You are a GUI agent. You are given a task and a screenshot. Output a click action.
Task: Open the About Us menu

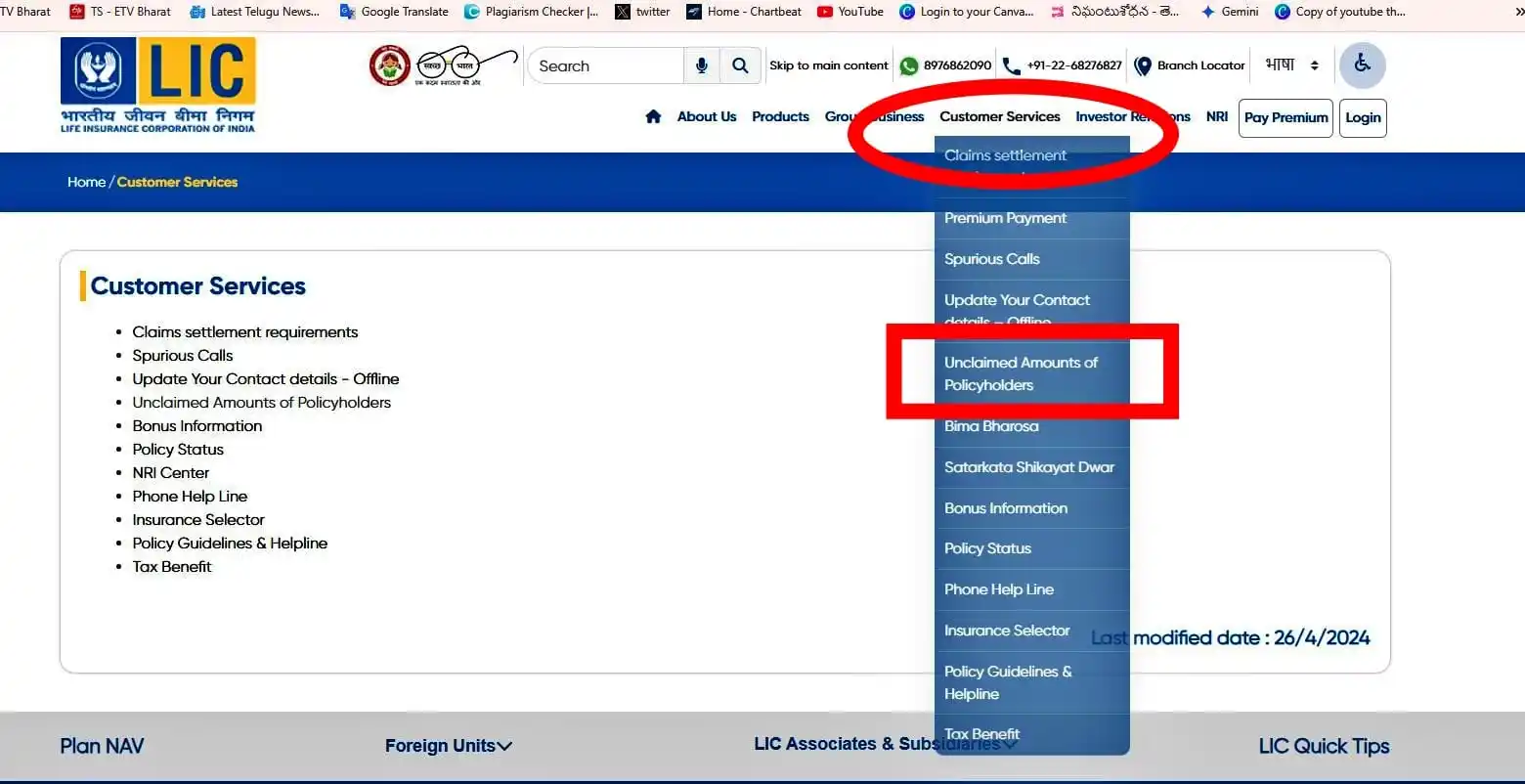tap(707, 116)
